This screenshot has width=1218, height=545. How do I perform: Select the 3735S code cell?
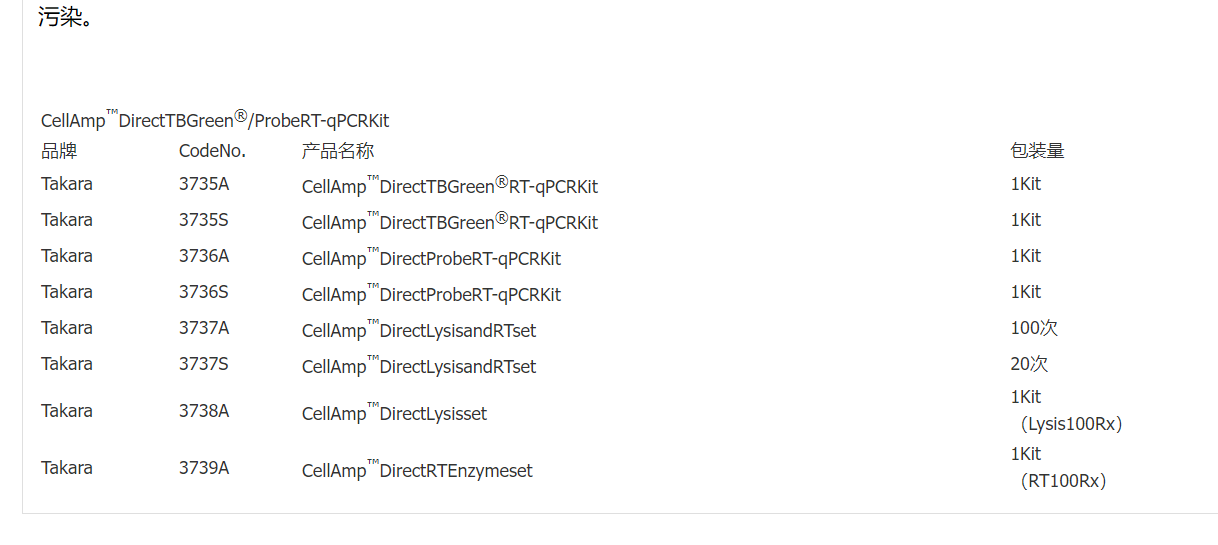[204, 220]
